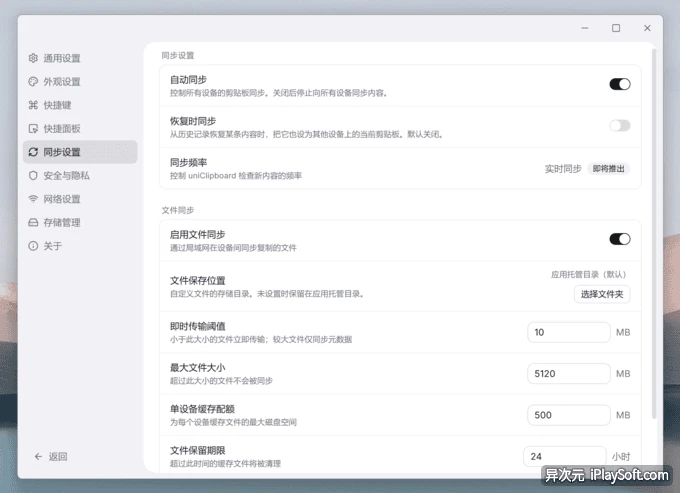Screen dimensions: 680x493
Task: Go to 安全与隐私 settings
Action: 80,175
